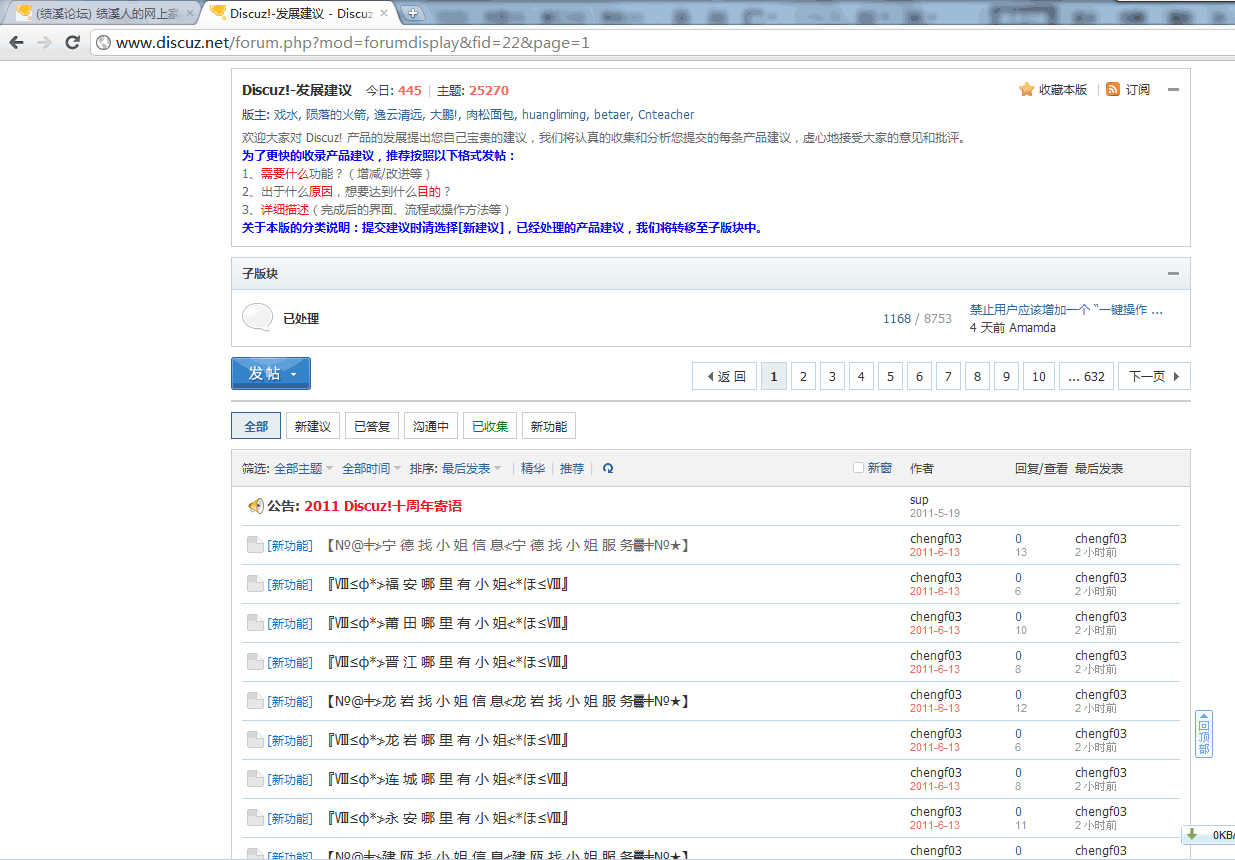Click the megaphone icon beside 公告
The image size is (1235, 860).
(x=256, y=506)
